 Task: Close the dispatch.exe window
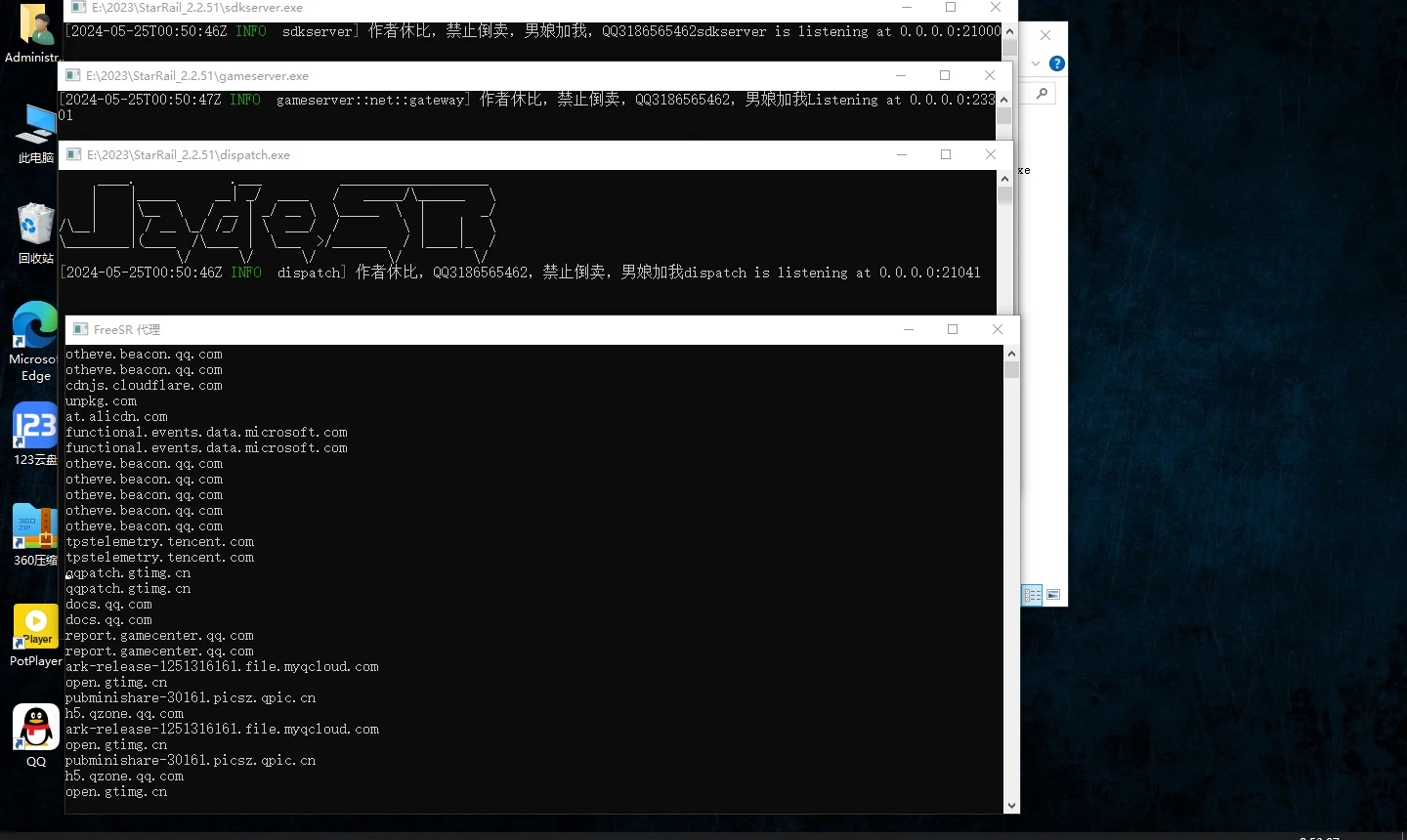[x=991, y=154]
